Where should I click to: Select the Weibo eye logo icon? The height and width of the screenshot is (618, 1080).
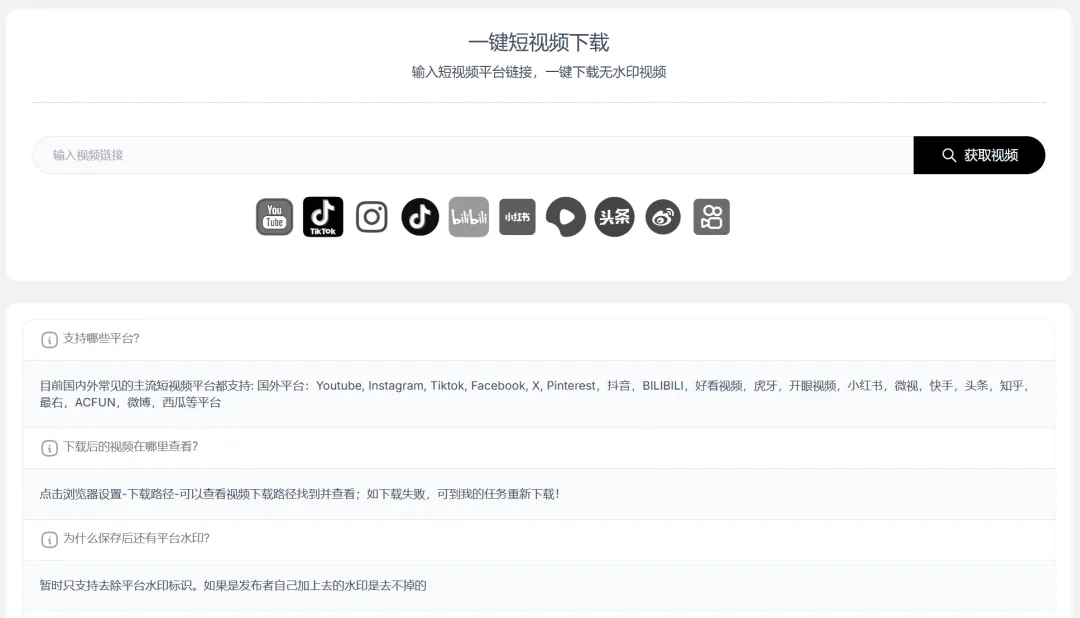[663, 217]
